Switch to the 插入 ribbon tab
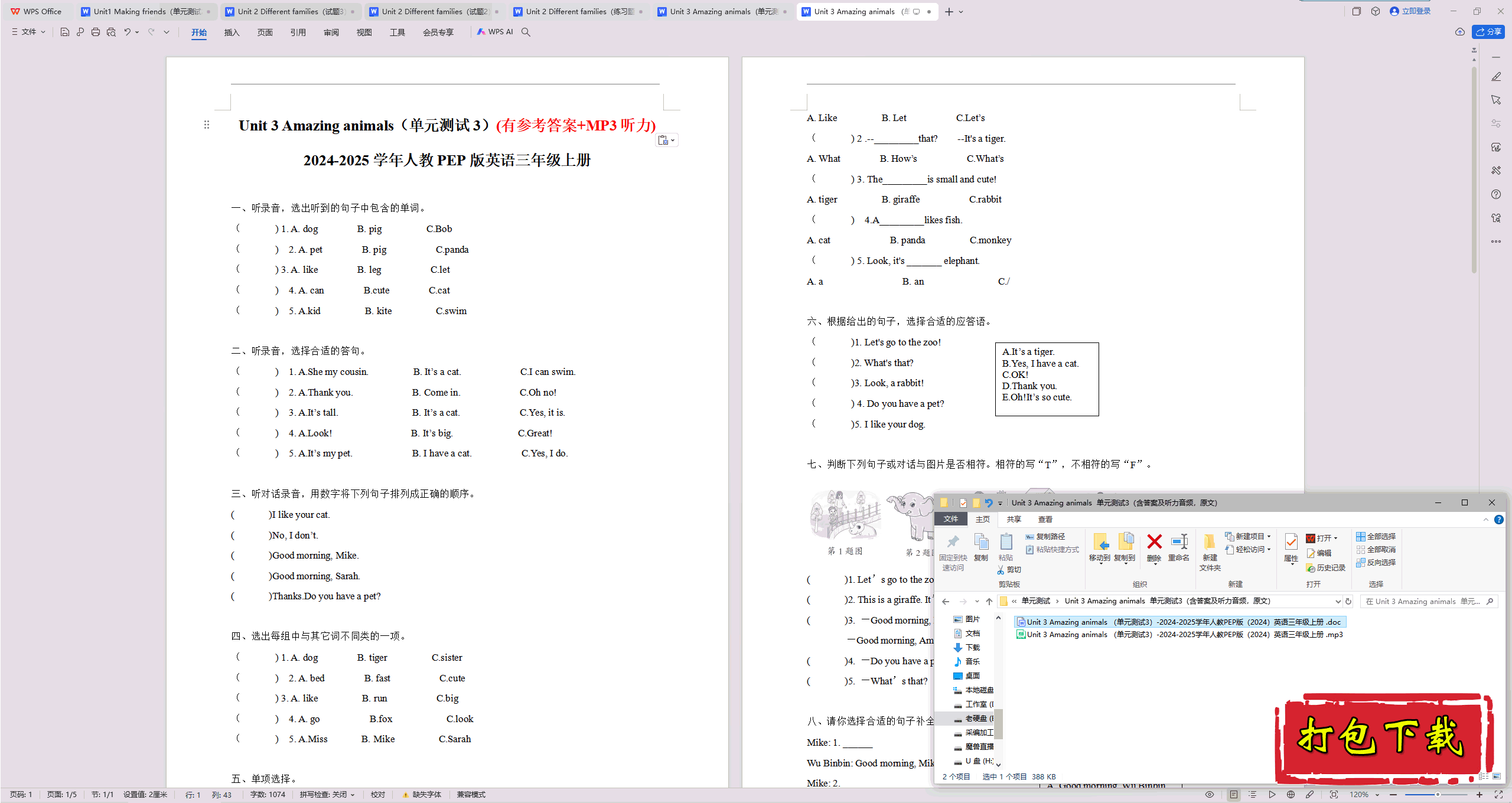This screenshot has height=803, width=1512. [x=232, y=32]
